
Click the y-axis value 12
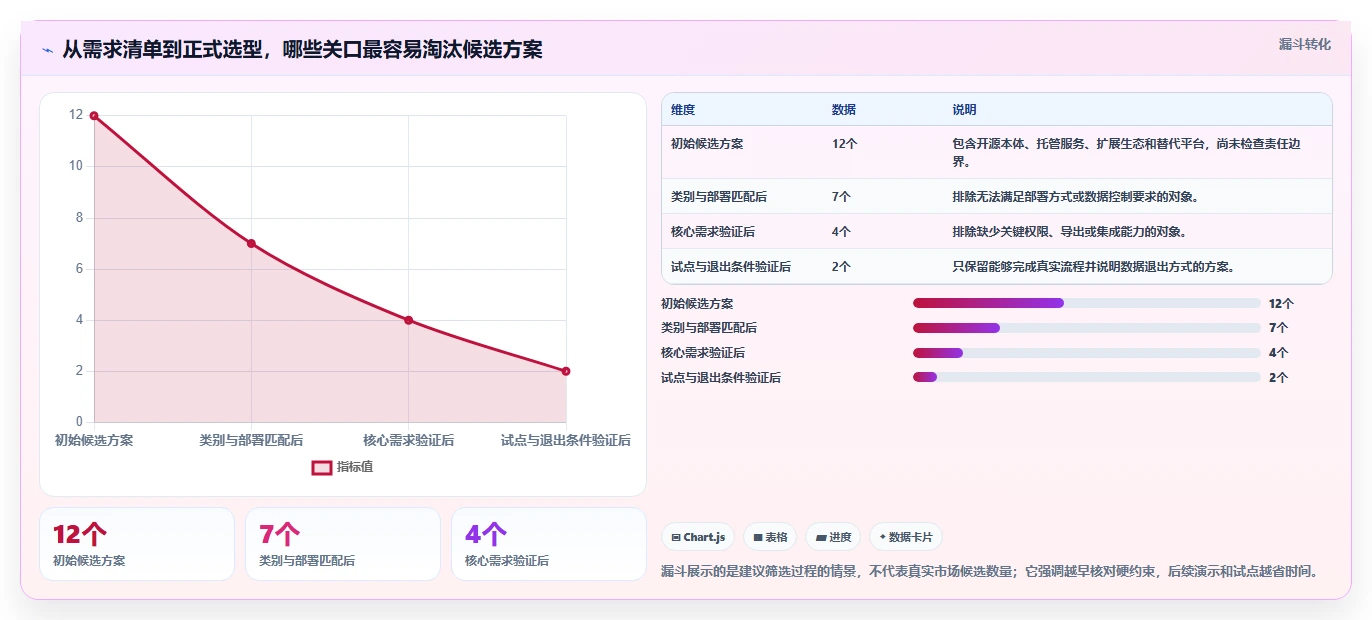coord(76,115)
